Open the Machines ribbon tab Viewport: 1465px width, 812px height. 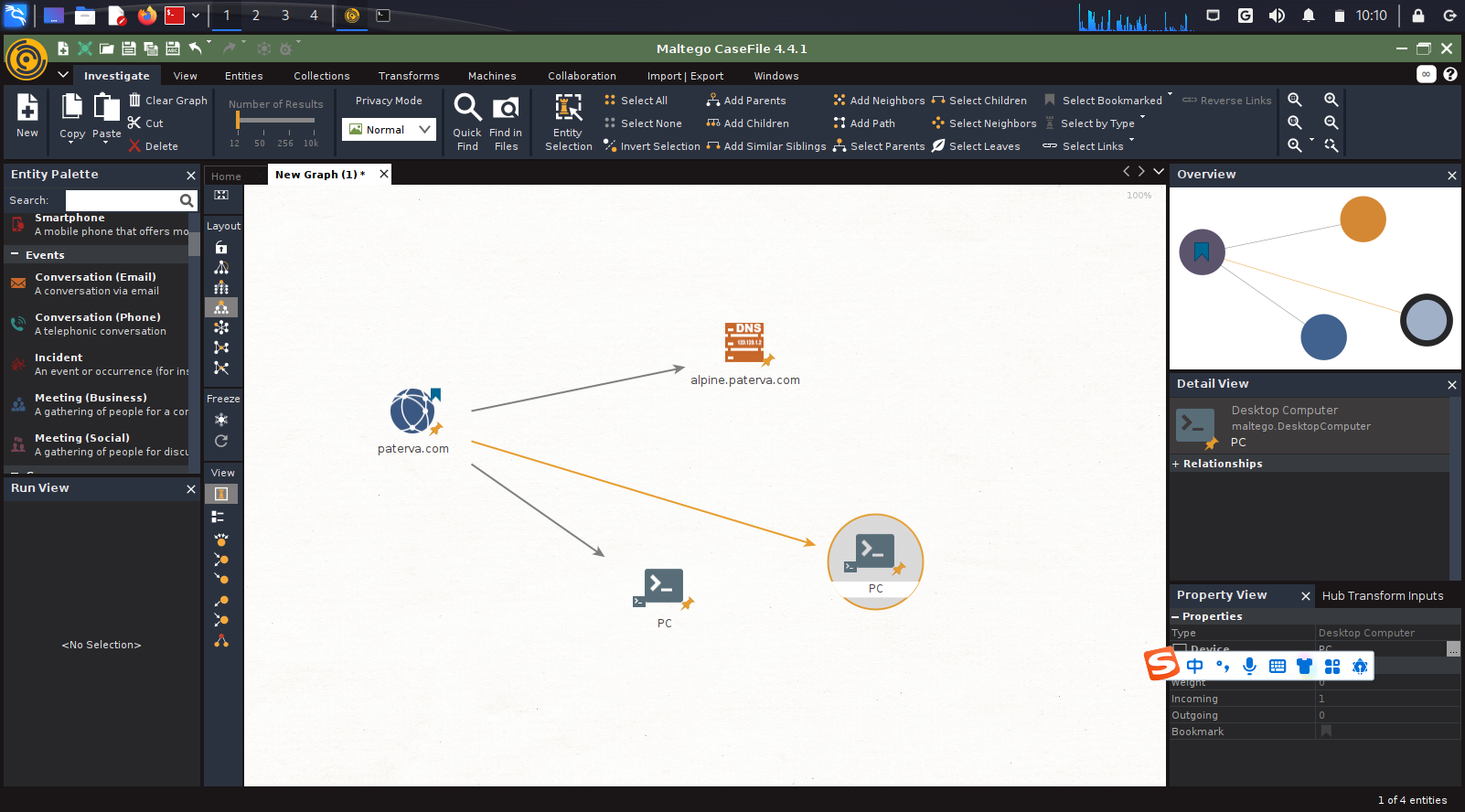[492, 76]
